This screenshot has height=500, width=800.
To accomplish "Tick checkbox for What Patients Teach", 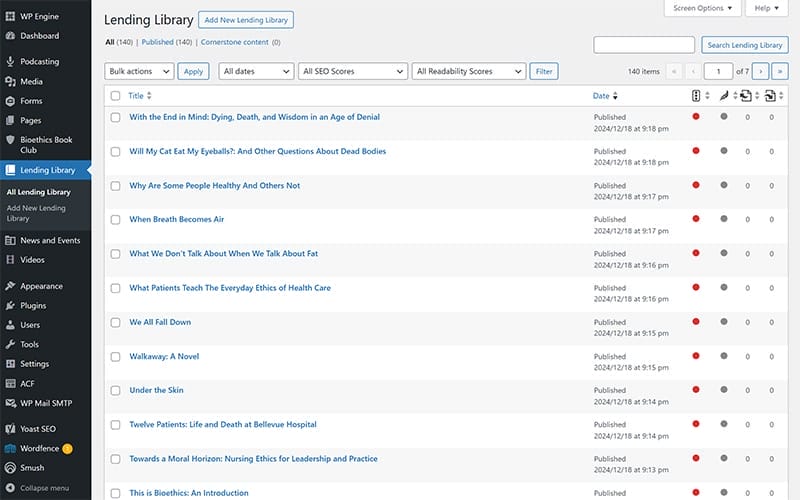I will [x=115, y=288].
